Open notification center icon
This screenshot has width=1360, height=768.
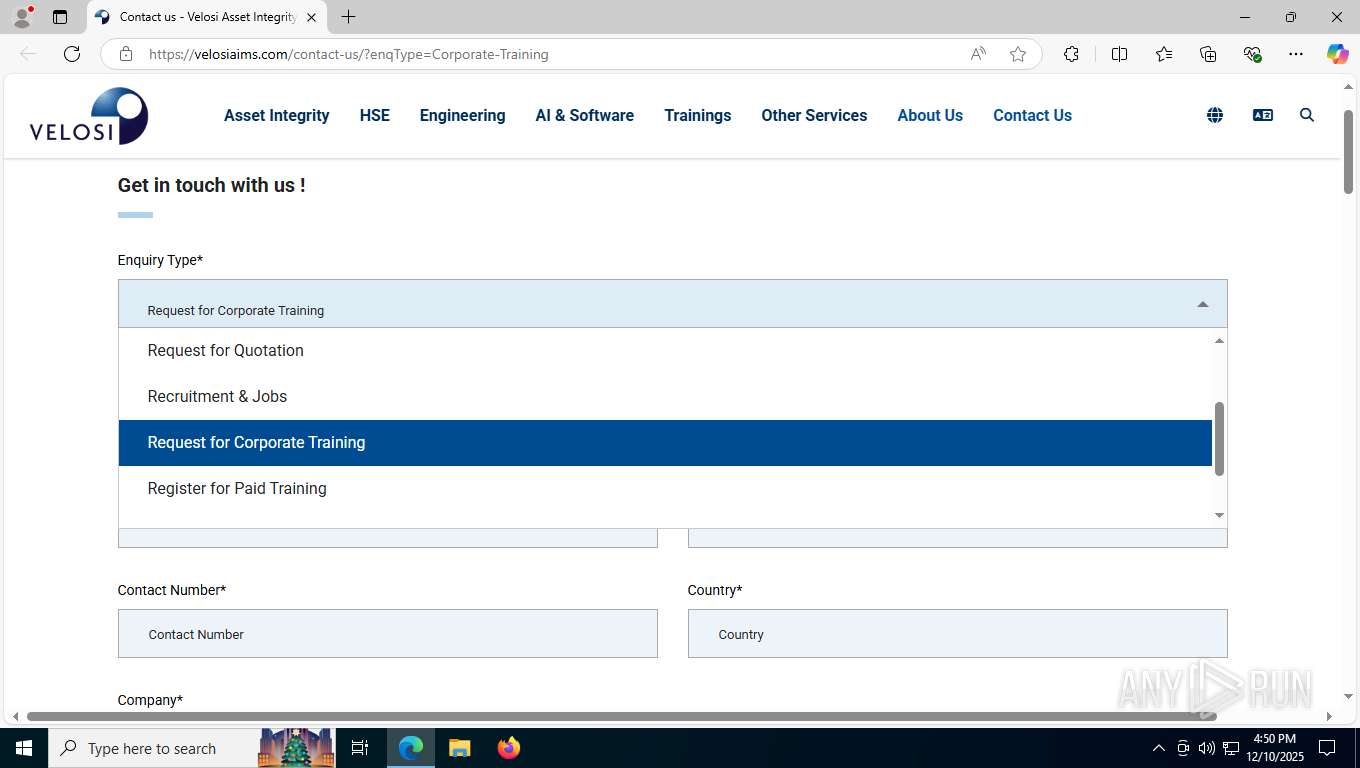coord(1327,748)
